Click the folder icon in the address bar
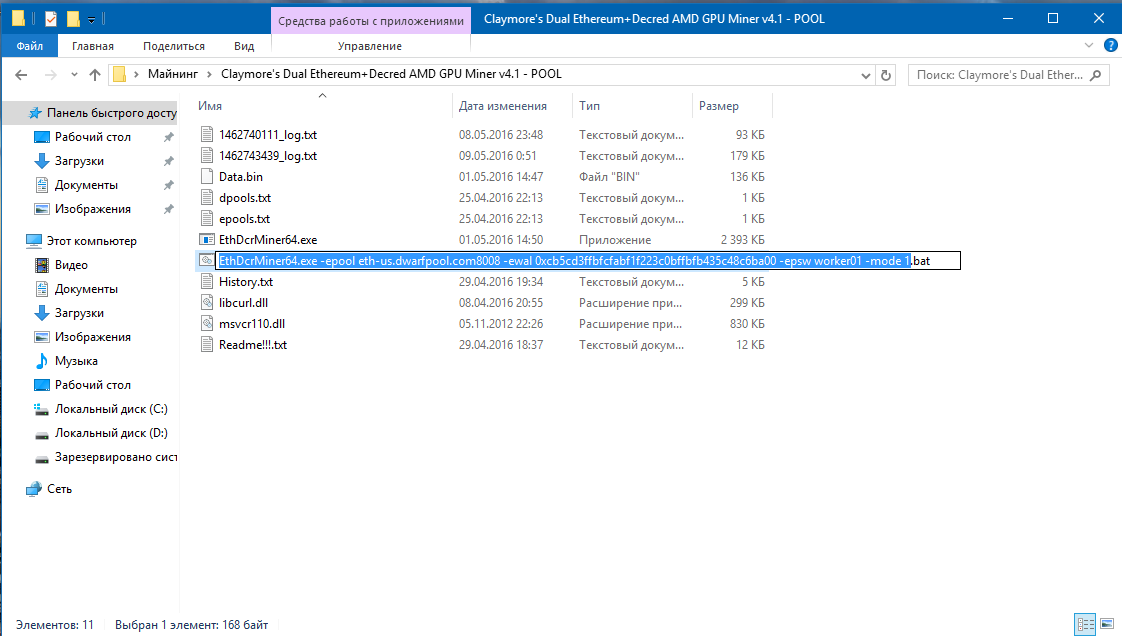The width and height of the screenshot is (1122, 636). 119,74
